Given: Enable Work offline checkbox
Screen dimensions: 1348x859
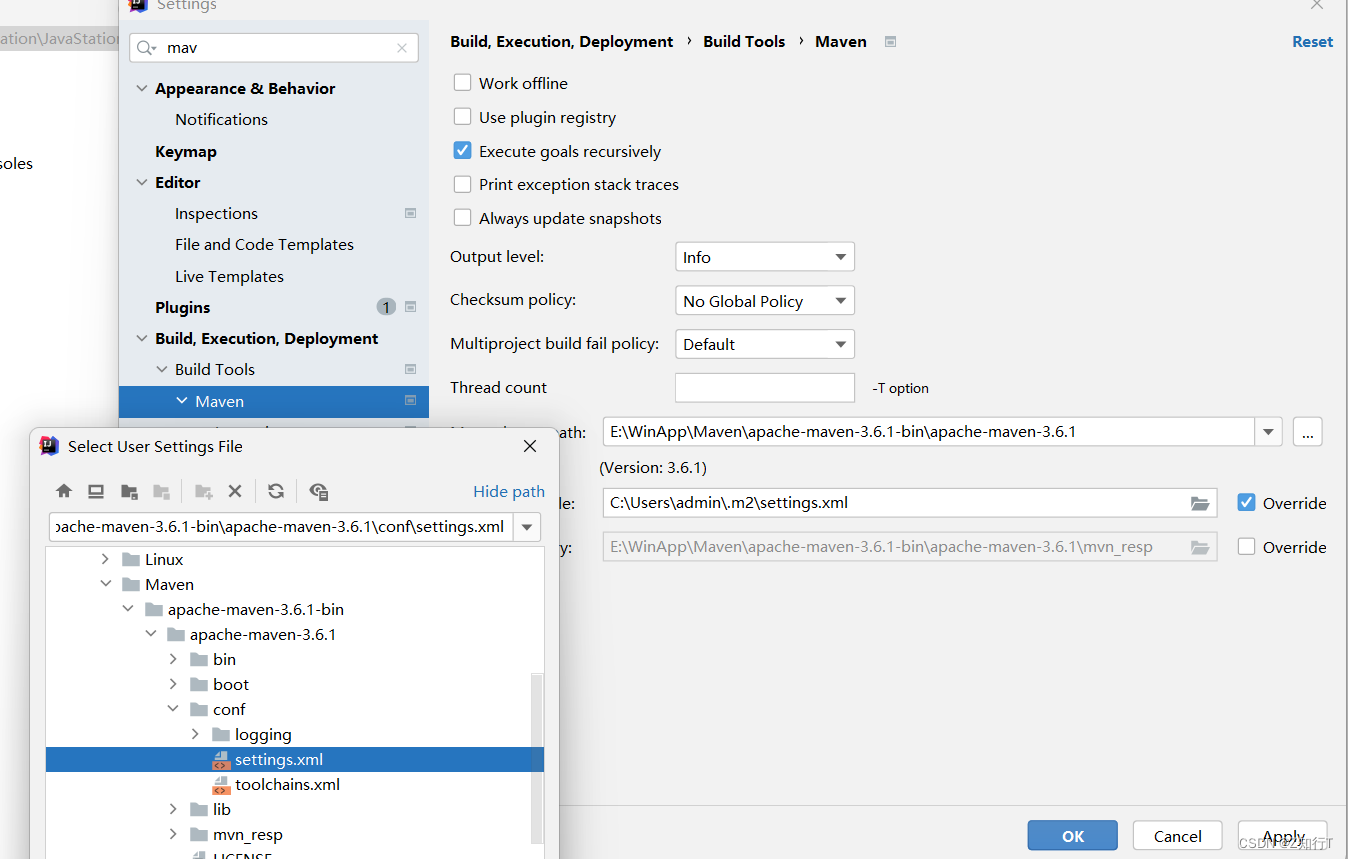Looking at the screenshot, I should [x=462, y=83].
